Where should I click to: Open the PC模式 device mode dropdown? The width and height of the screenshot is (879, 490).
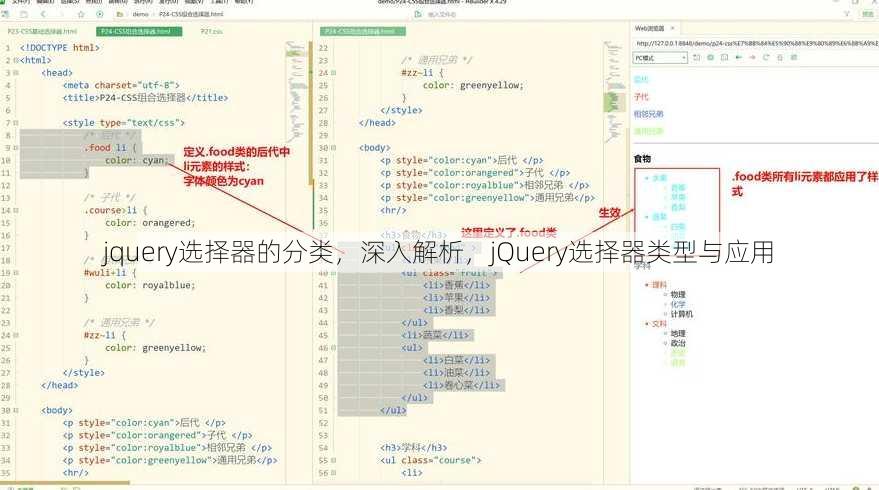click(660, 58)
